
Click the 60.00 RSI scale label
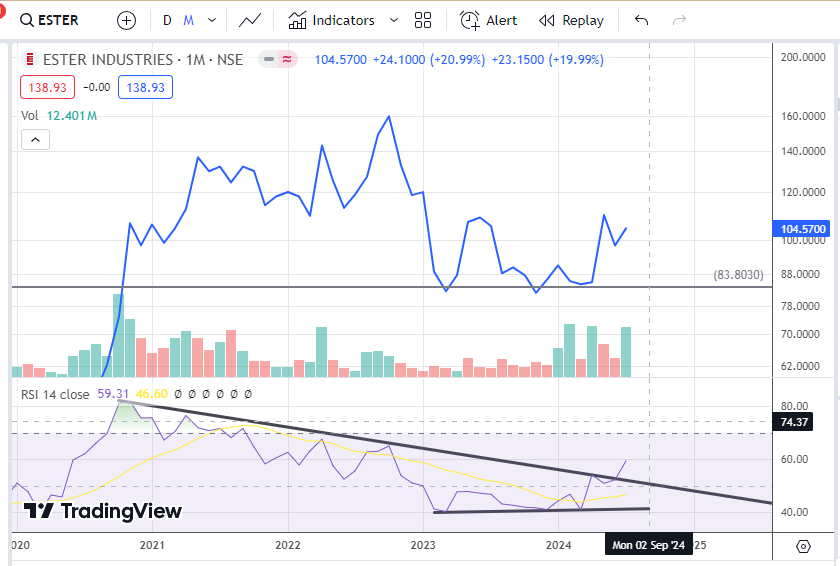[794, 459]
